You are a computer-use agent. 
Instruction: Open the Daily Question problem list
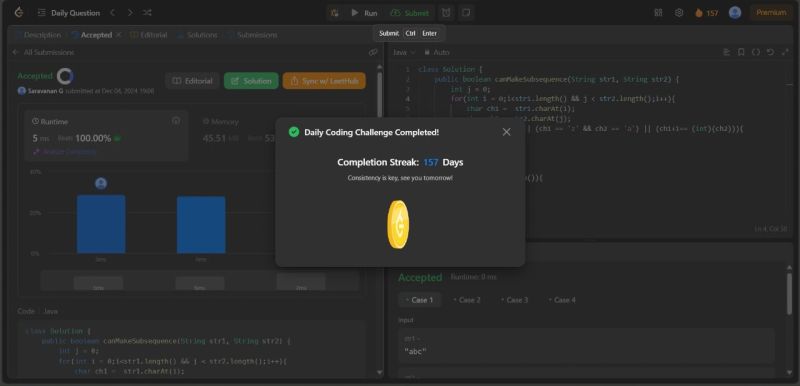(69, 13)
